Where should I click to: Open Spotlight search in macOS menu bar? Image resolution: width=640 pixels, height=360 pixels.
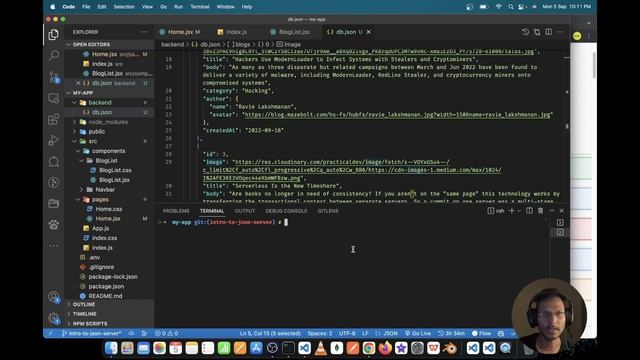point(511,7)
